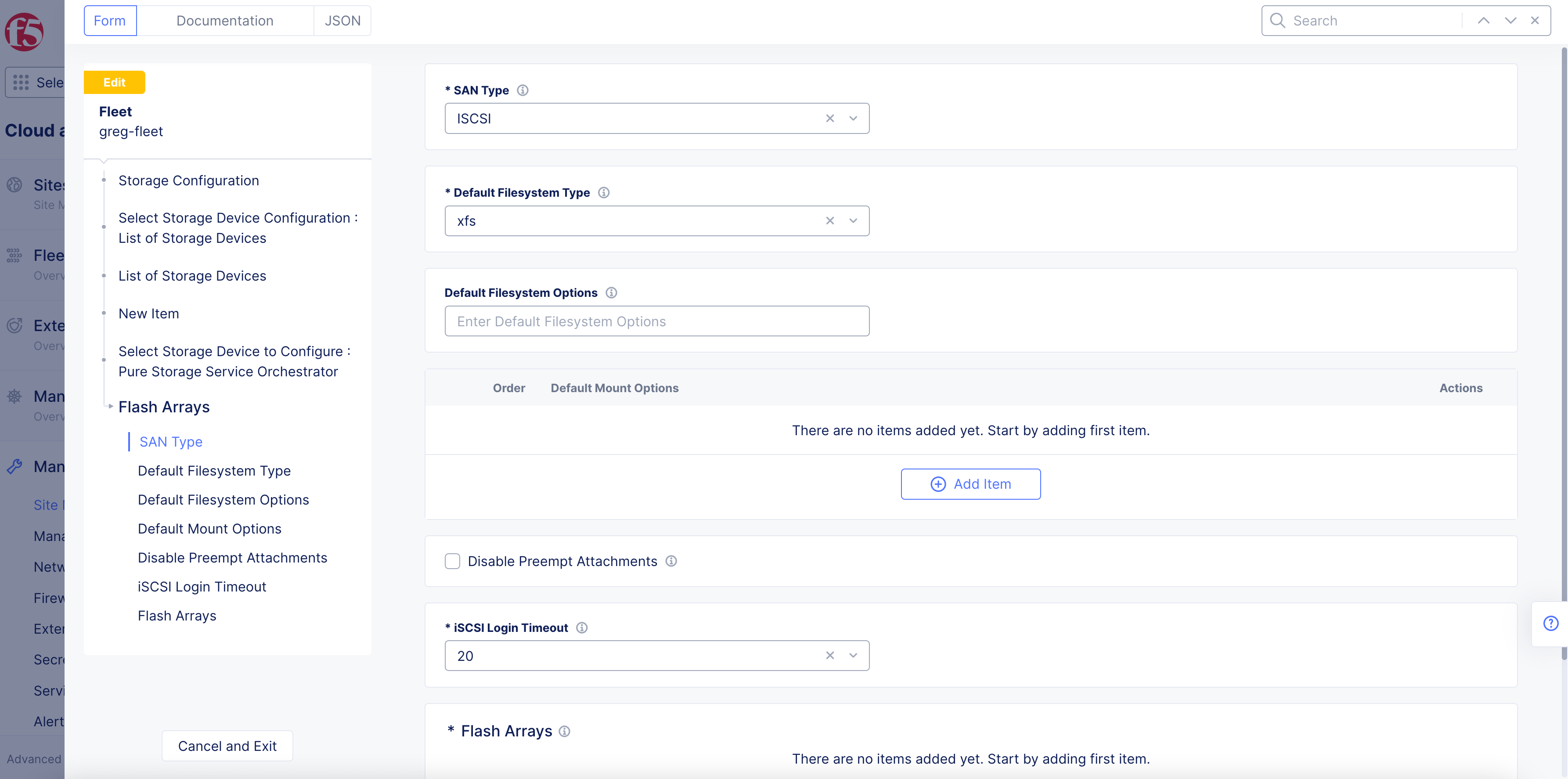This screenshot has width=1568, height=779.
Task: Switch to the JSON tab
Action: pos(342,21)
